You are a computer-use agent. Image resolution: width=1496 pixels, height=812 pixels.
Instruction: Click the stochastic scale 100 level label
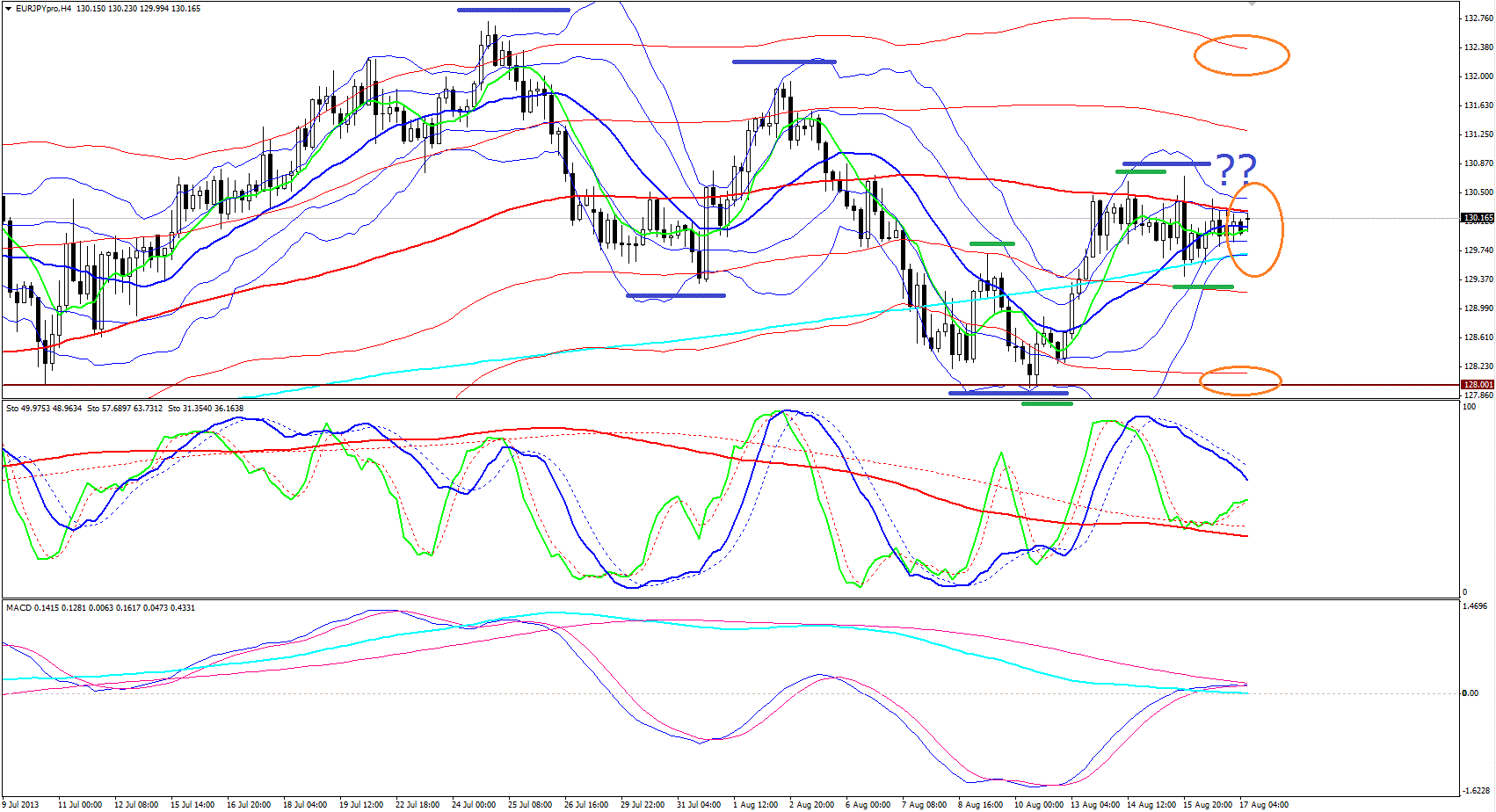[1469, 407]
